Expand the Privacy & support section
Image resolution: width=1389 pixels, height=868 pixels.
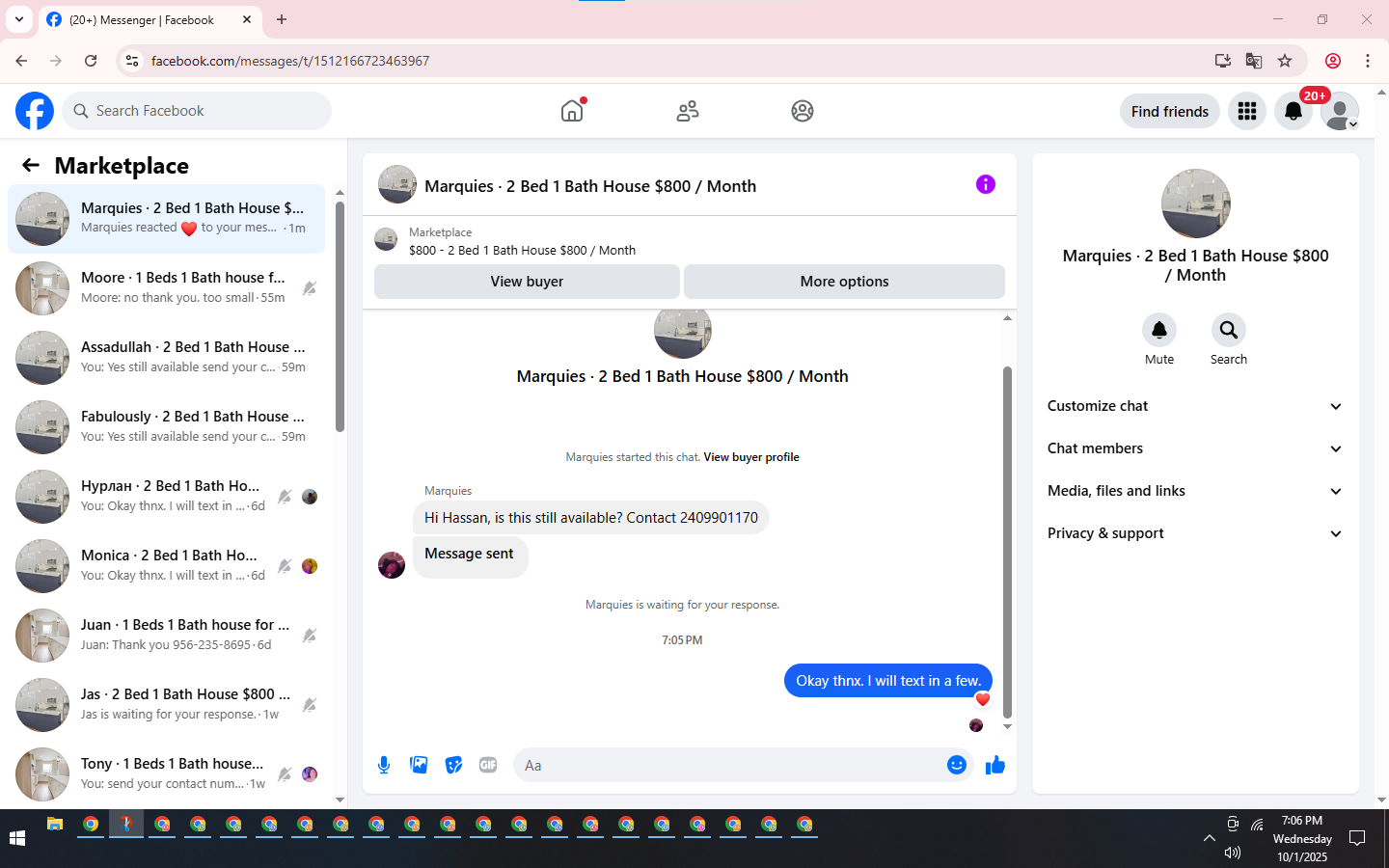pyautogui.click(x=1195, y=533)
